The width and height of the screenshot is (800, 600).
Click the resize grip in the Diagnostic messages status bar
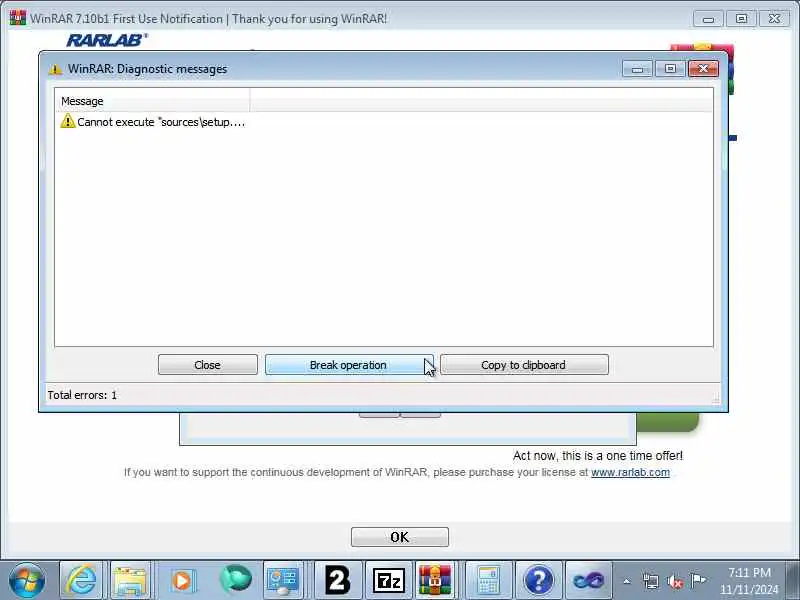coord(715,398)
